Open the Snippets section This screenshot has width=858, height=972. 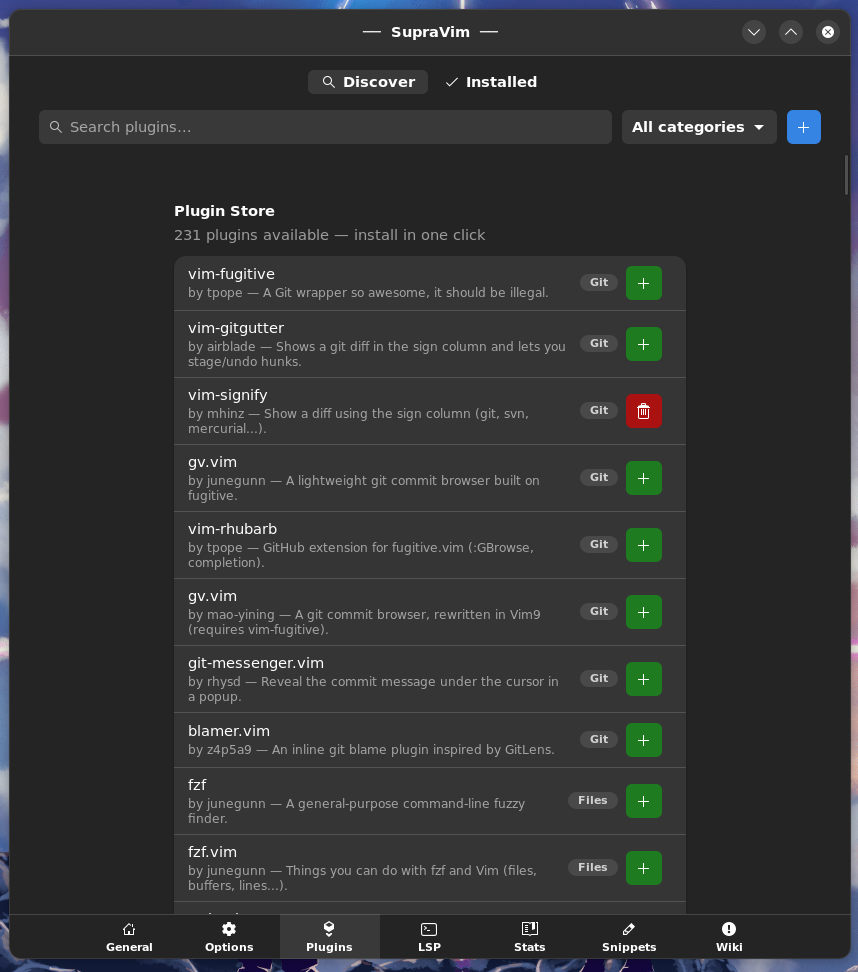pyautogui.click(x=629, y=937)
